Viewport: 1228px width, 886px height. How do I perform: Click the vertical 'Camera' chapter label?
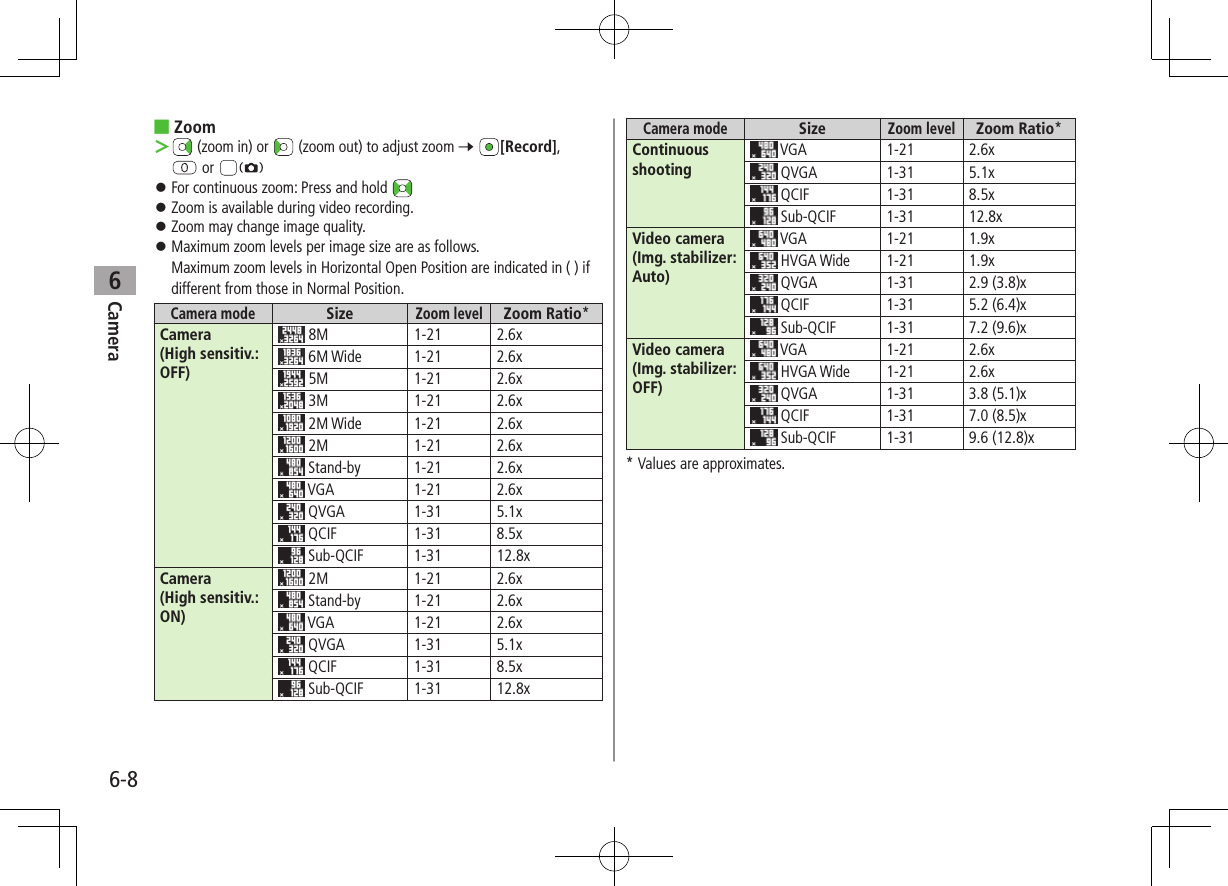point(114,330)
